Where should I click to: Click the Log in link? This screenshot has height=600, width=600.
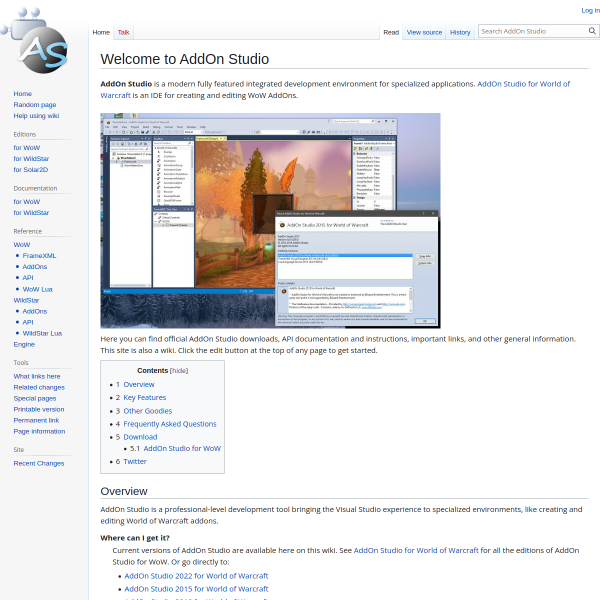pyautogui.click(x=590, y=11)
